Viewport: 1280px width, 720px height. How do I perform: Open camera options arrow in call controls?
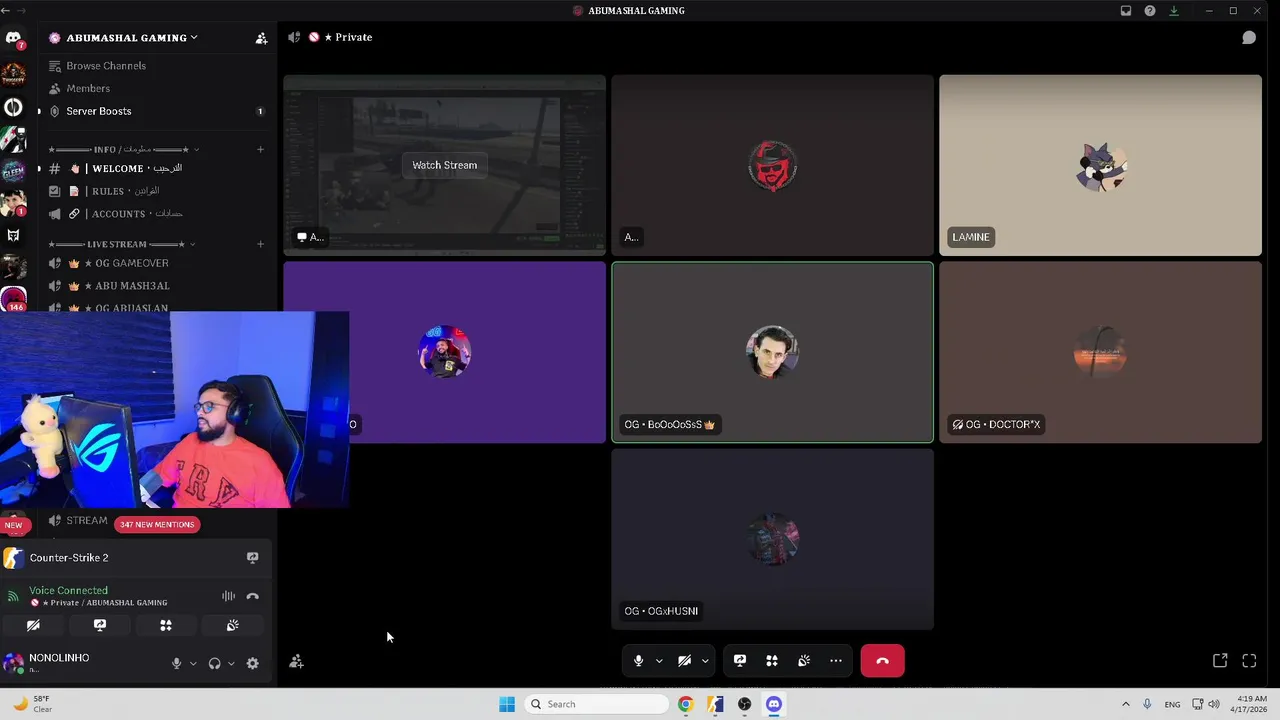click(705, 661)
